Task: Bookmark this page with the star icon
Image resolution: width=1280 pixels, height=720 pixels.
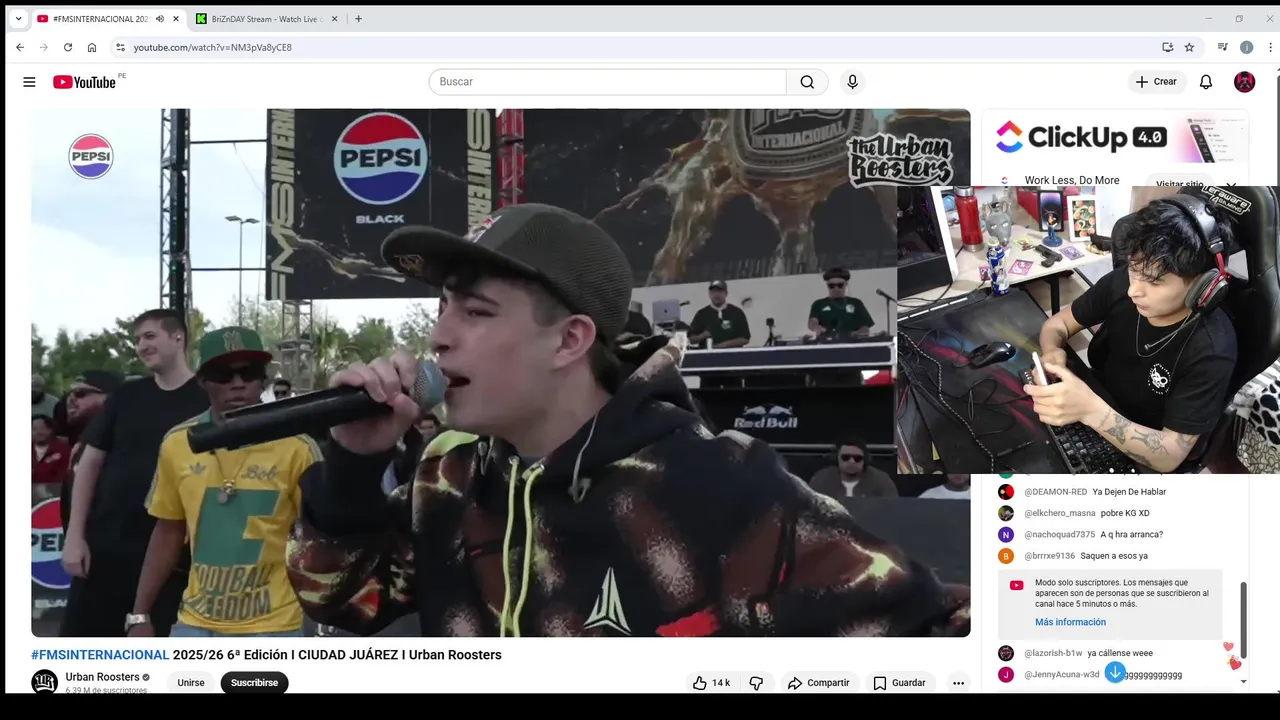Action: 1189,47
